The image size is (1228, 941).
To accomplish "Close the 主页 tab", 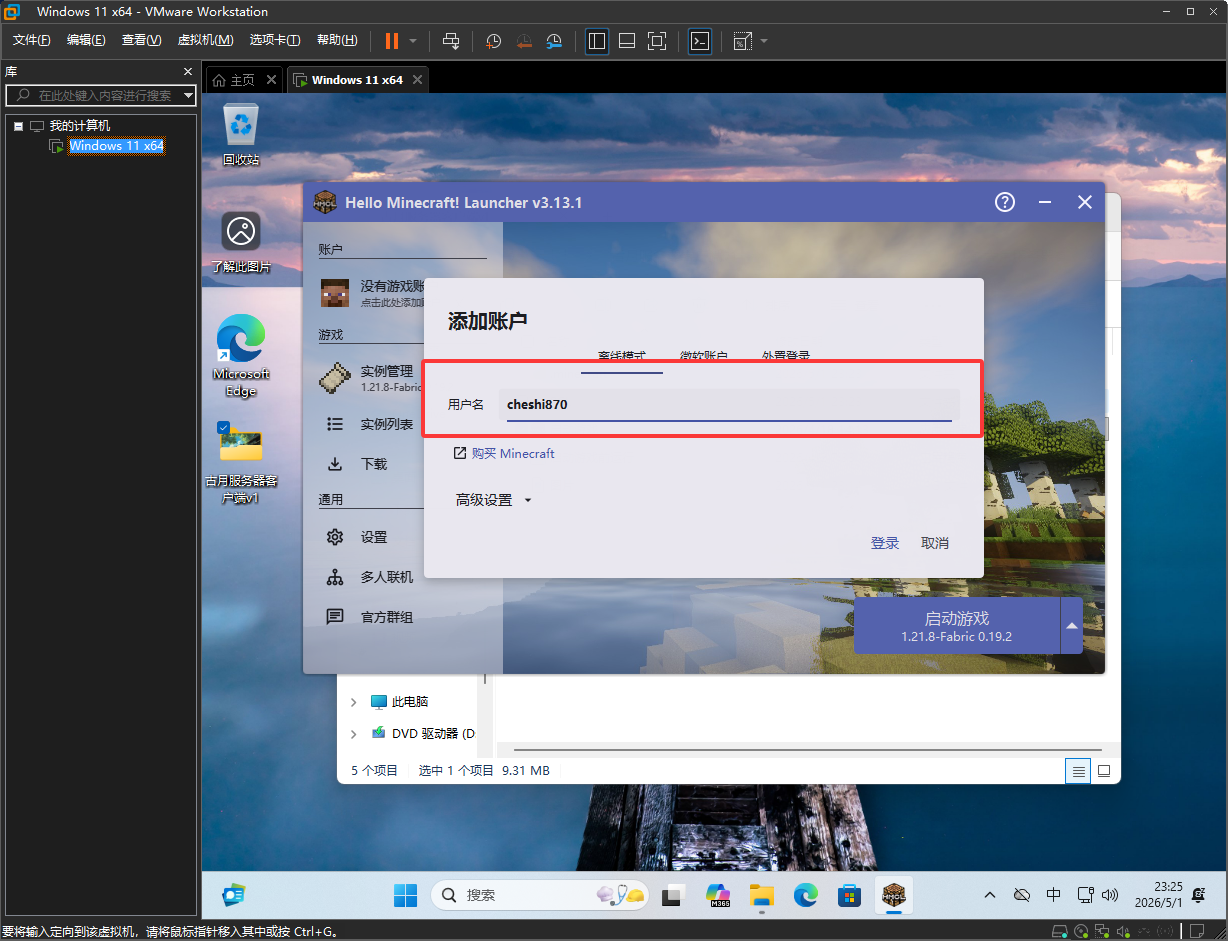I will [x=272, y=80].
